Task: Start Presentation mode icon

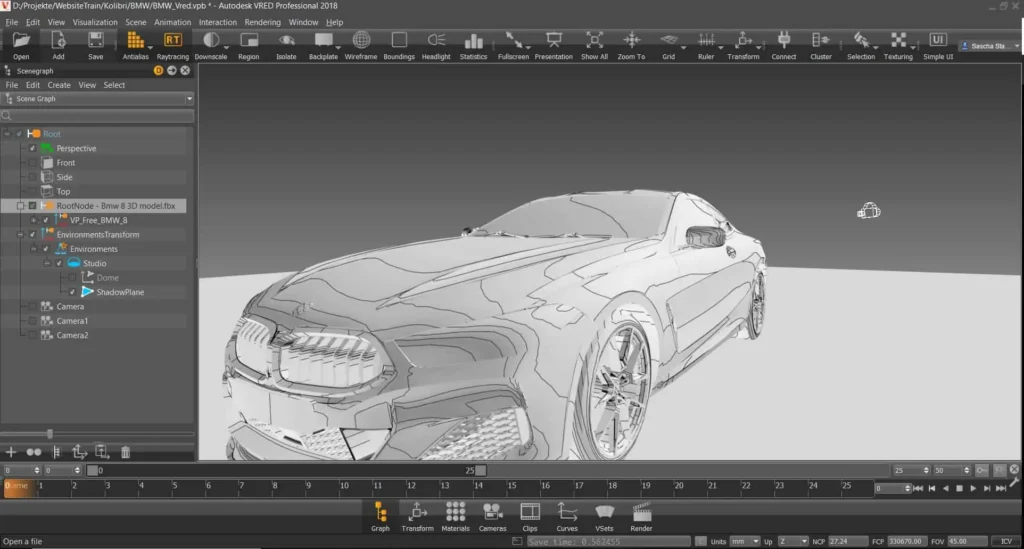Action: pyautogui.click(x=554, y=40)
